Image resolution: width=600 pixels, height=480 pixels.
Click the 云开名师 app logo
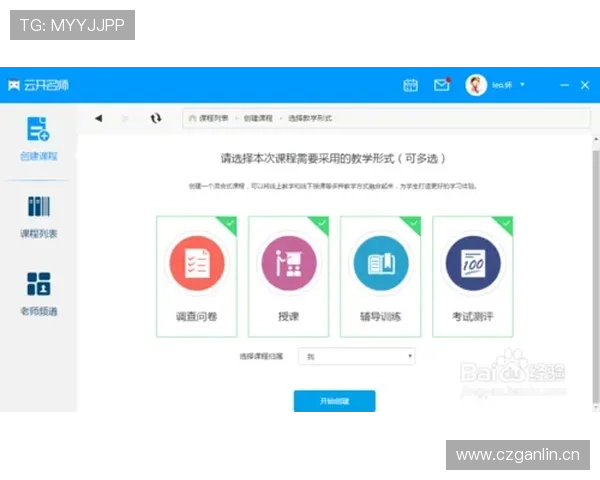pos(38,85)
